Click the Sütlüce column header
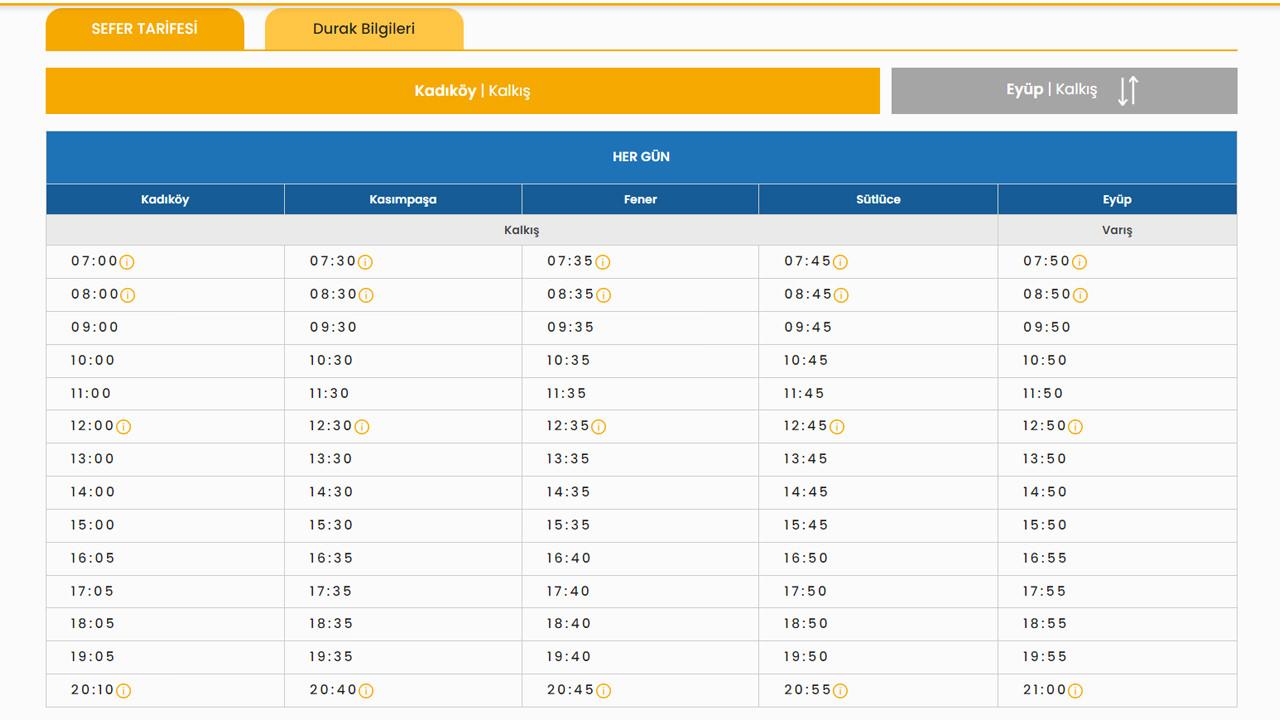 point(878,199)
